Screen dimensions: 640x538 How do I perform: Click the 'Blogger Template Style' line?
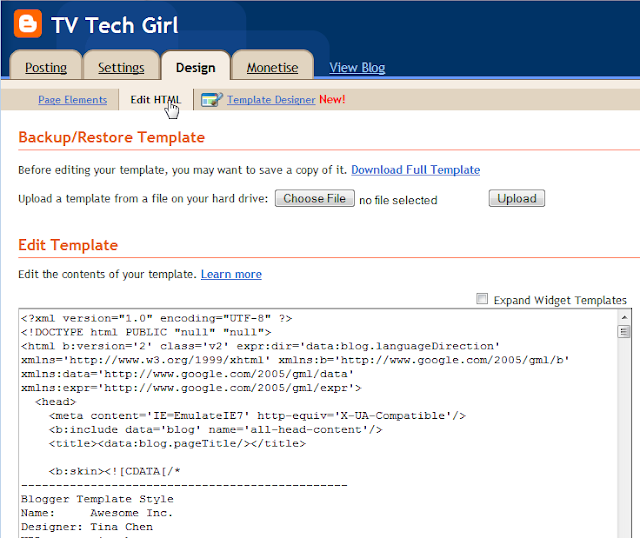97,499
